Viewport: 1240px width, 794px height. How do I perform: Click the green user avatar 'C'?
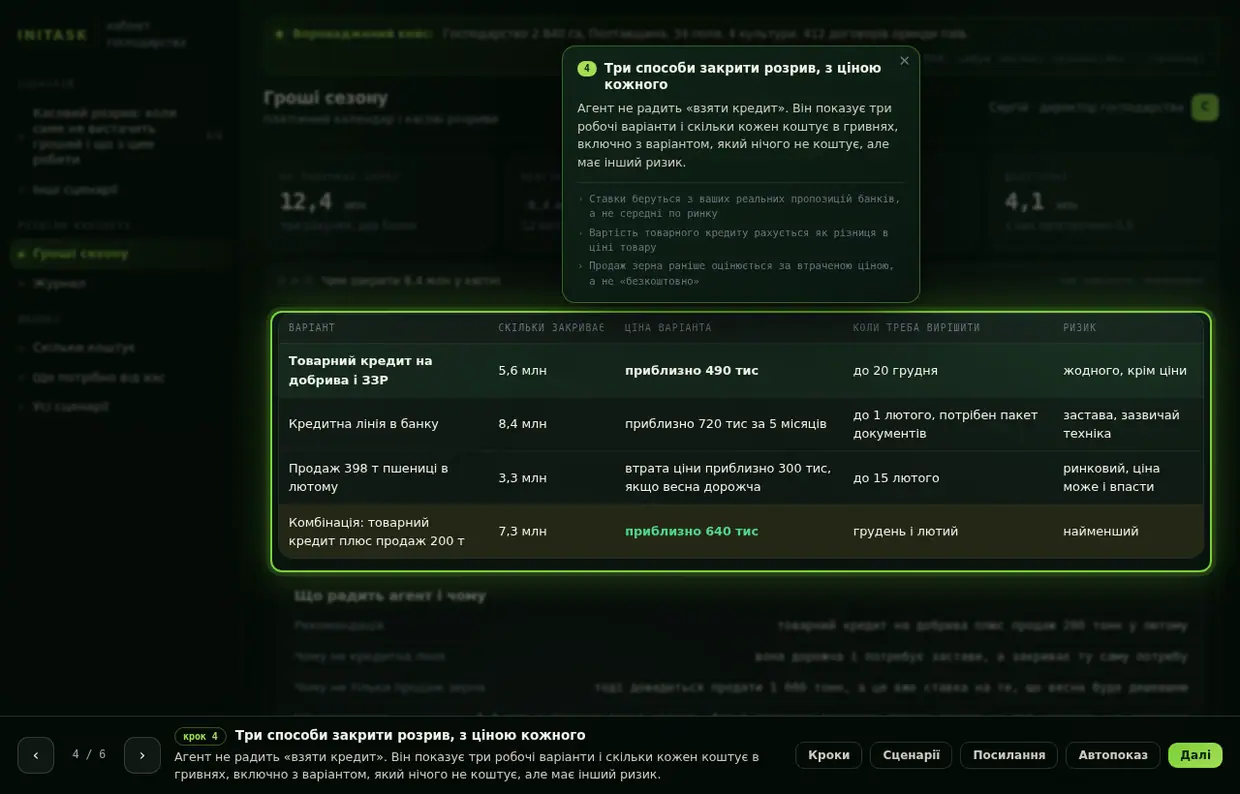1204,107
